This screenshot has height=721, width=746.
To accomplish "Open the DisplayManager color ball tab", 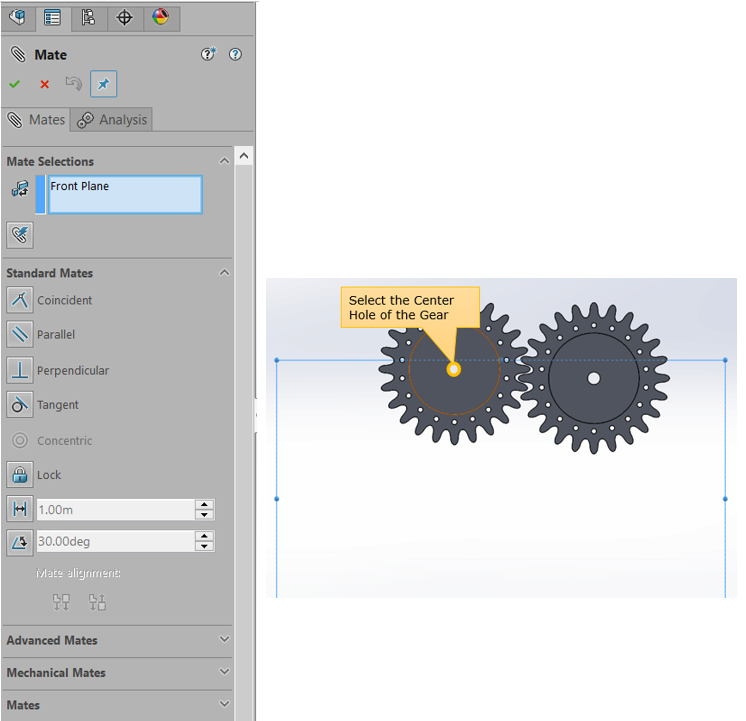I will (x=160, y=18).
